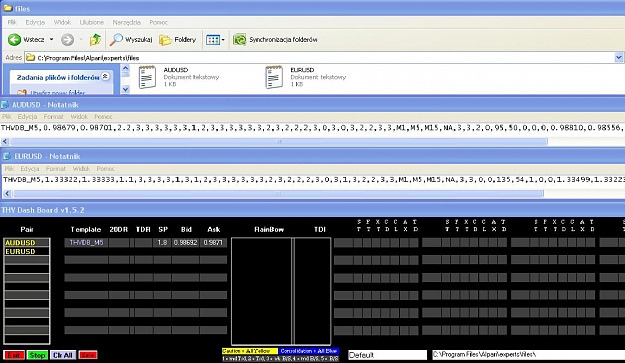Screen dimensions: 625x363
Task: Click EURUSD Notatnik horizontal scrollbar thumb
Action: [278, 194]
